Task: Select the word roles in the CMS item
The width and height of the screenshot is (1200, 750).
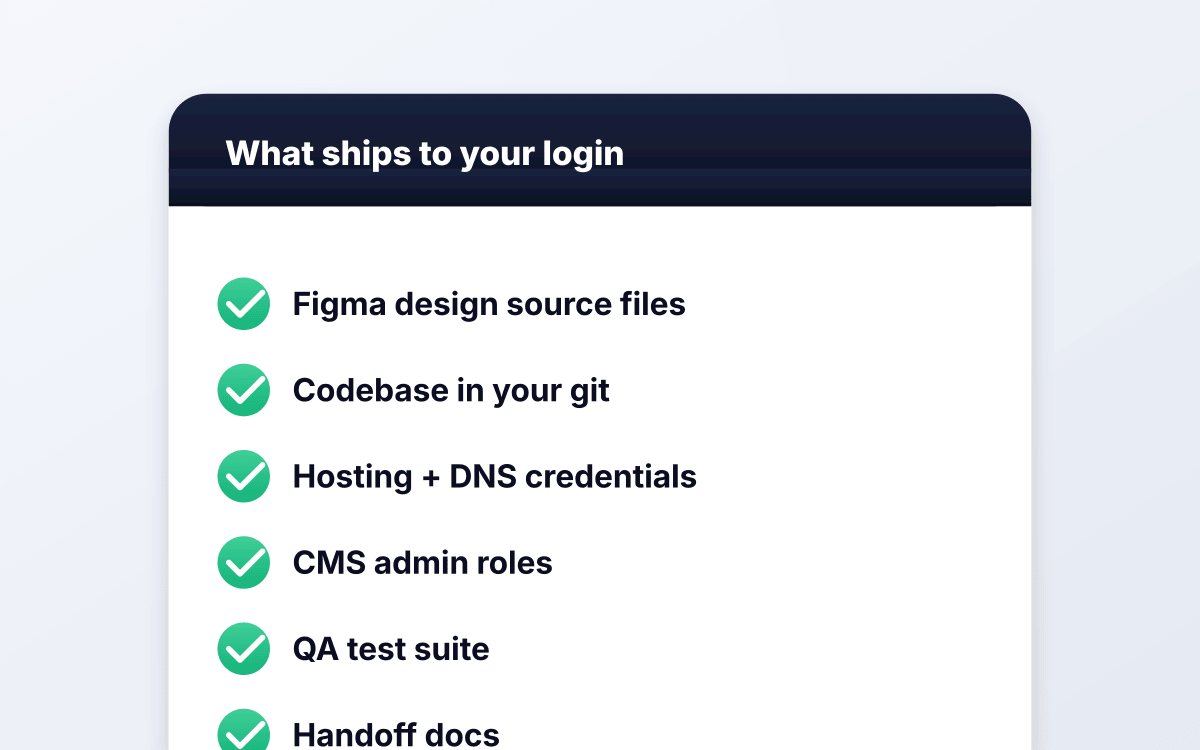Action: click(514, 562)
